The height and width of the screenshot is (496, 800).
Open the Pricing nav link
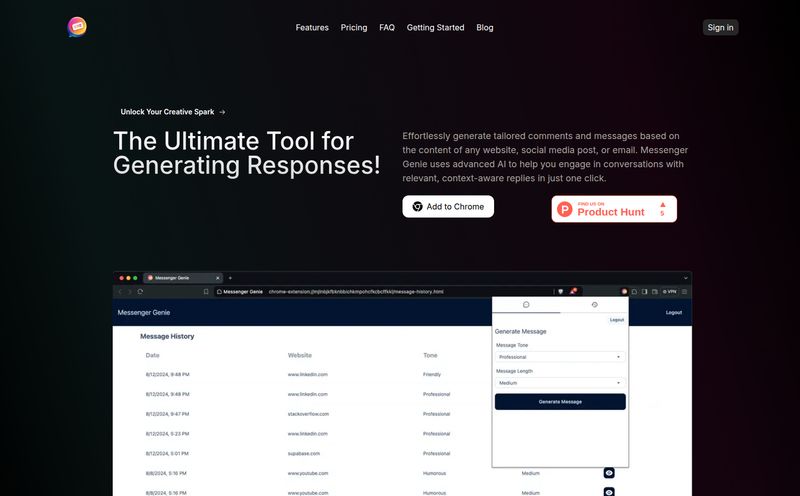tap(354, 28)
